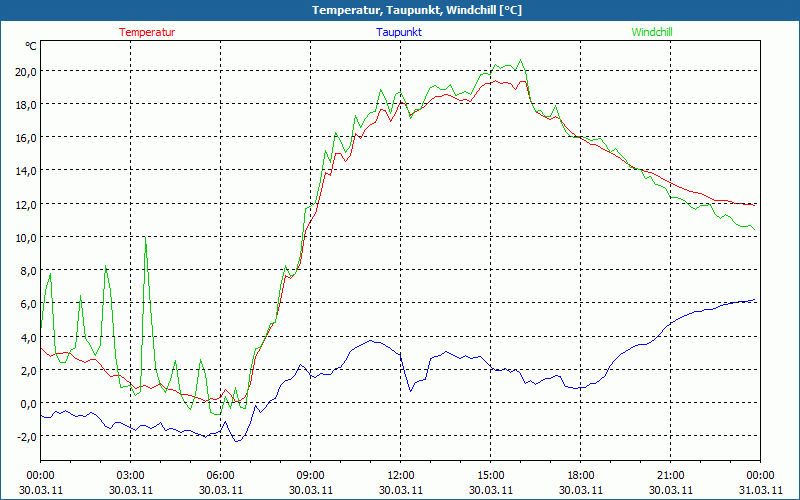Click the -2,0 y-axis value
This screenshot has height=500, width=800.
[27, 437]
